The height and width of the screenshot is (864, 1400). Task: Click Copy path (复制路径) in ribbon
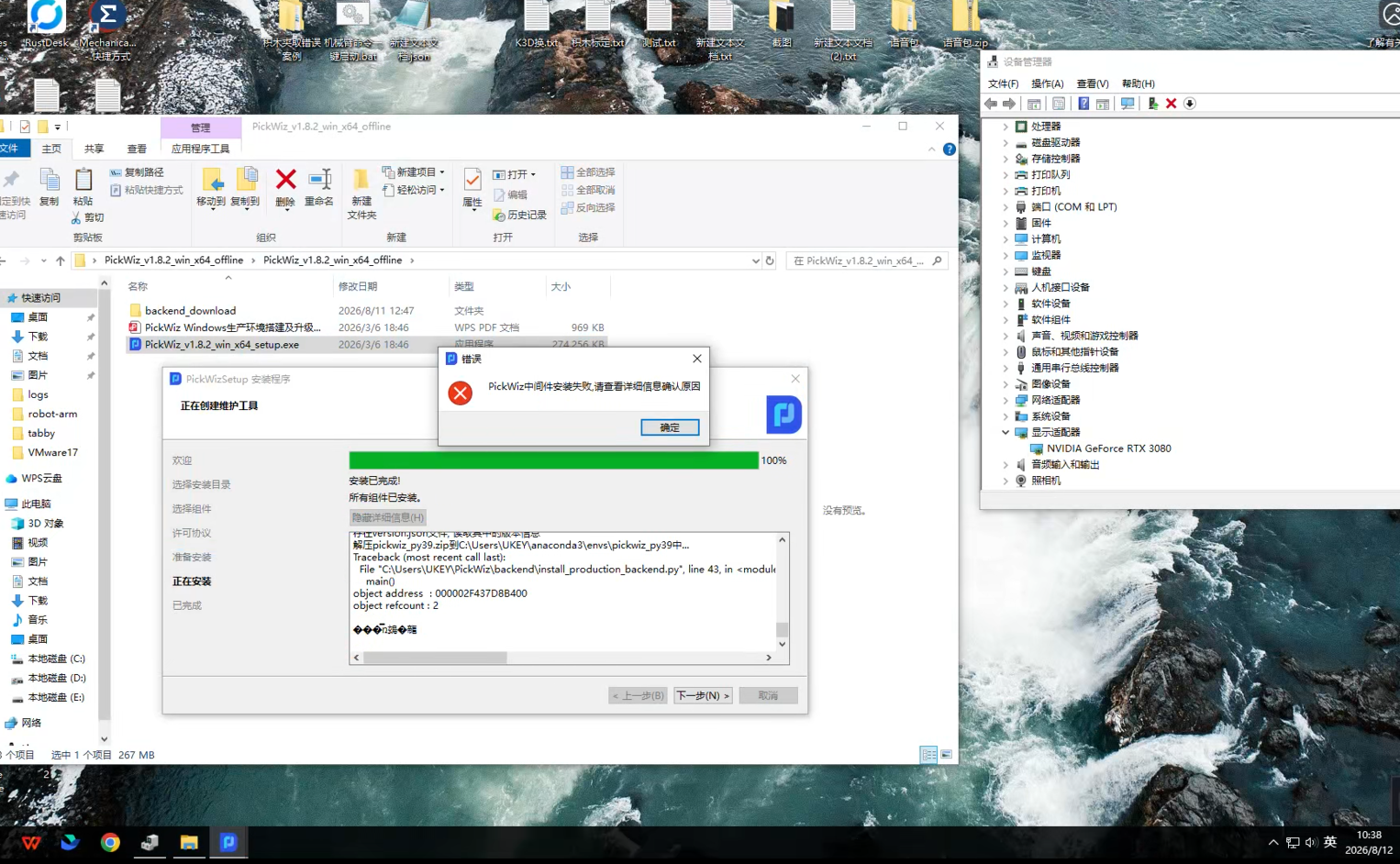tap(138, 172)
